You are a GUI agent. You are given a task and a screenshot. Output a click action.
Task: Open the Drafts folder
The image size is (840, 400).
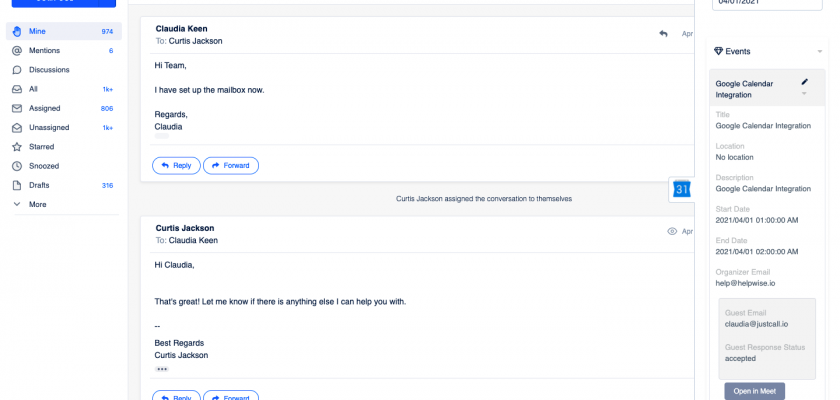coord(40,185)
